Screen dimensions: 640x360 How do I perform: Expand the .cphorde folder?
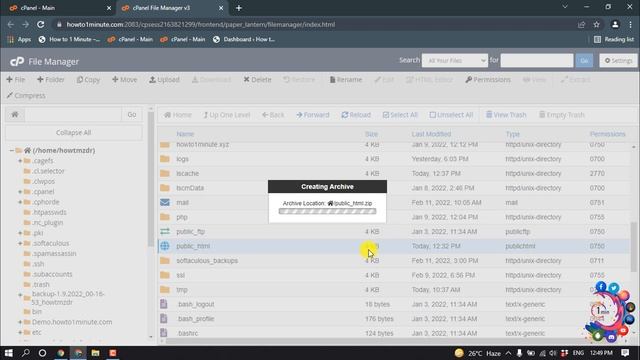pyautogui.click(x=20, y=202)
